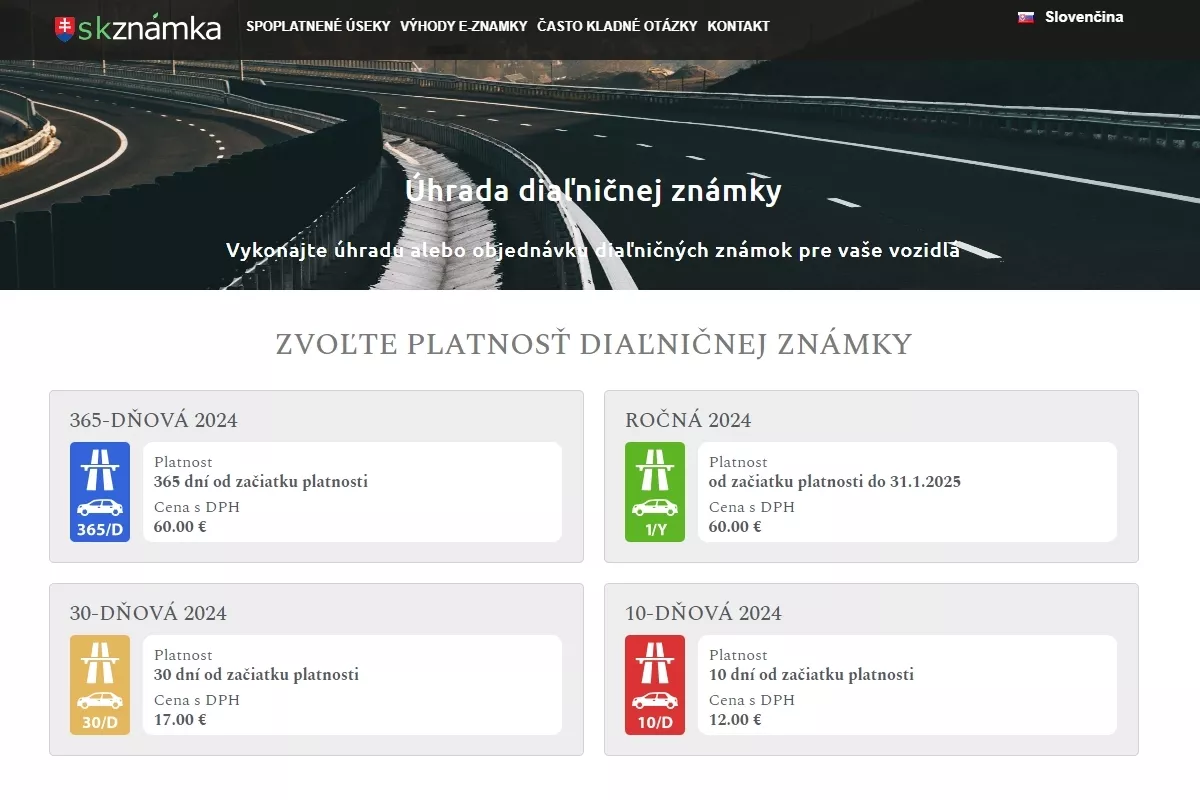This screenshot has width=1200, height=800.
Task: Click the blue 365/D vignette icon
Action: pyautogui.click(x=100, y=492)
